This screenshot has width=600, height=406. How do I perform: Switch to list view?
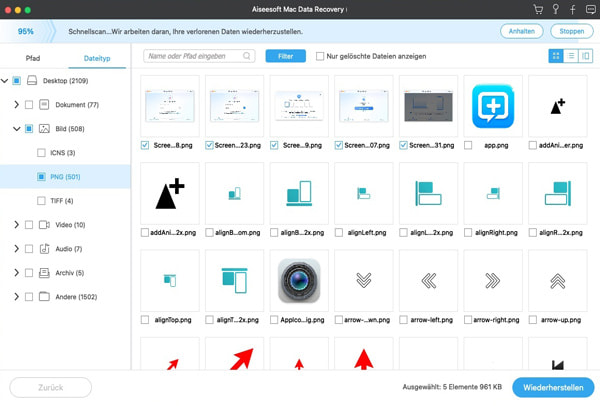(x=571, y=56)
